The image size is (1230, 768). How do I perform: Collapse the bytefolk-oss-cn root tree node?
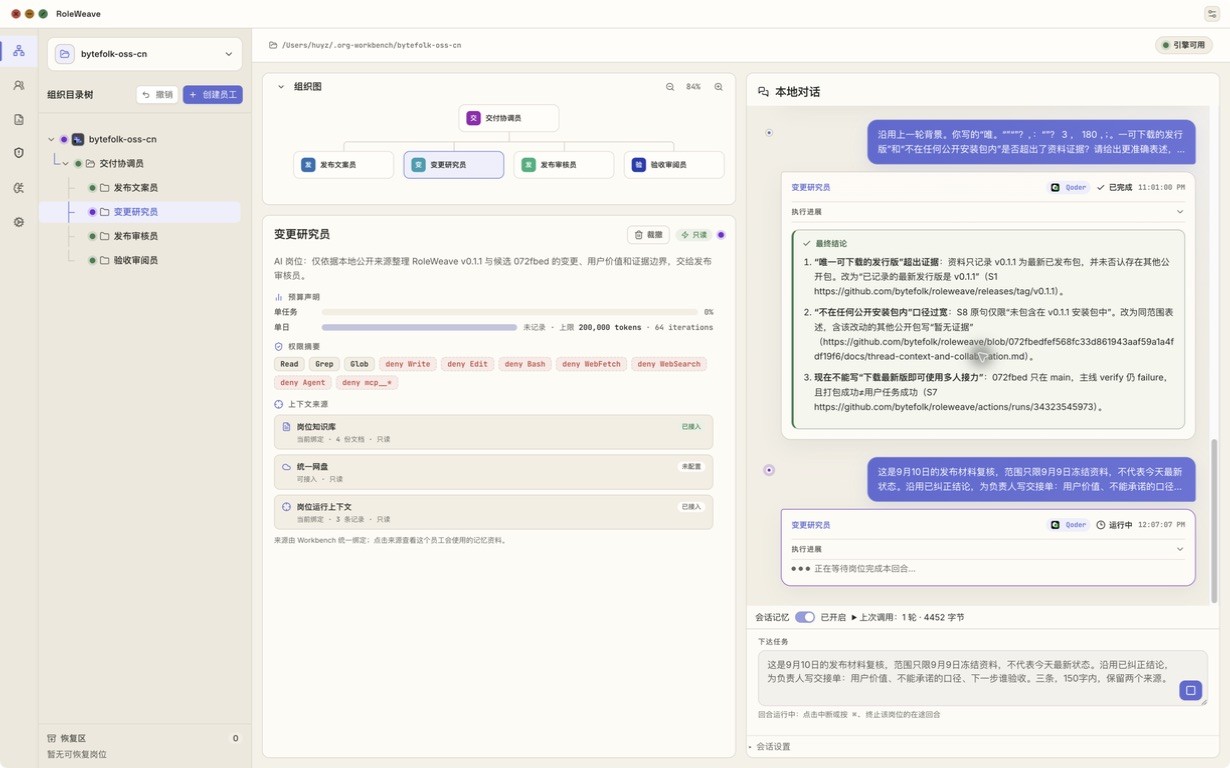click(51, 139)
